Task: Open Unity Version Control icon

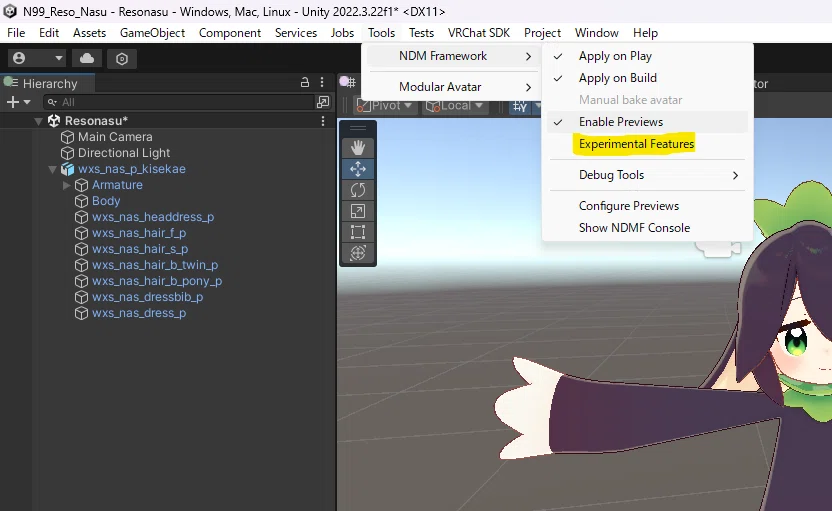Action: click(122, 58)
